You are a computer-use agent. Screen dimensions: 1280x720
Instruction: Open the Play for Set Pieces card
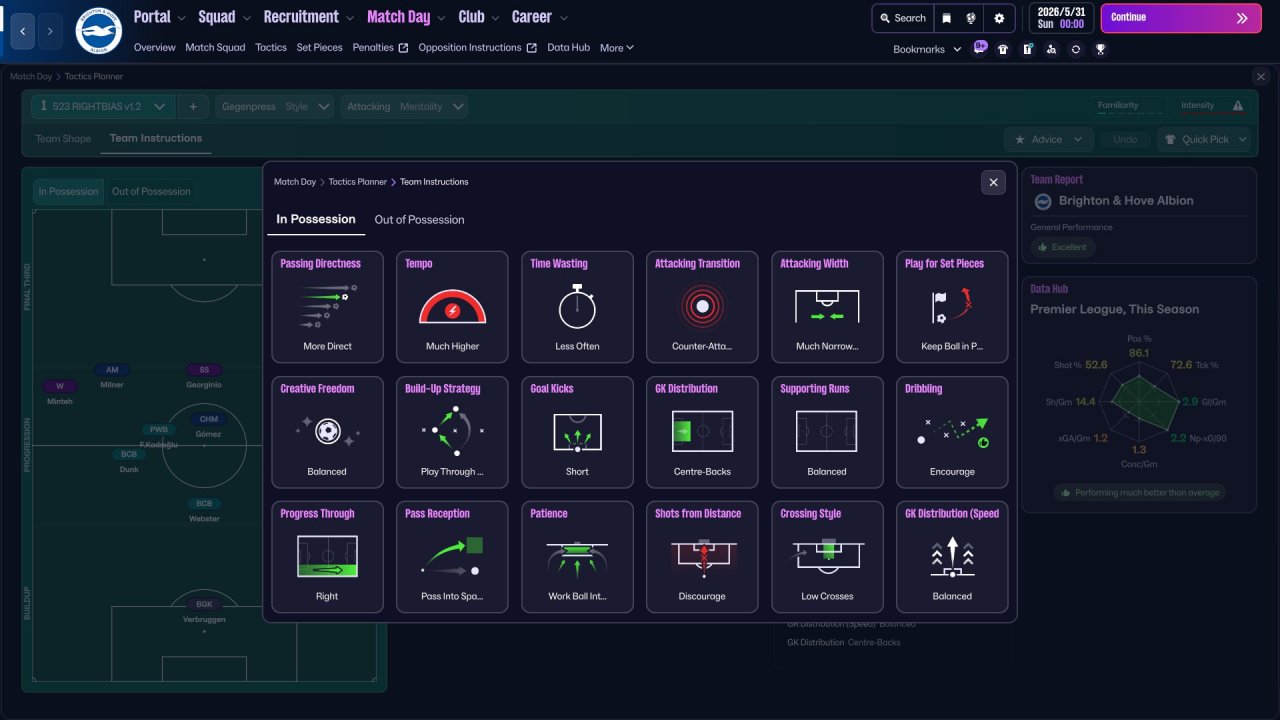(x=952, y=306)
